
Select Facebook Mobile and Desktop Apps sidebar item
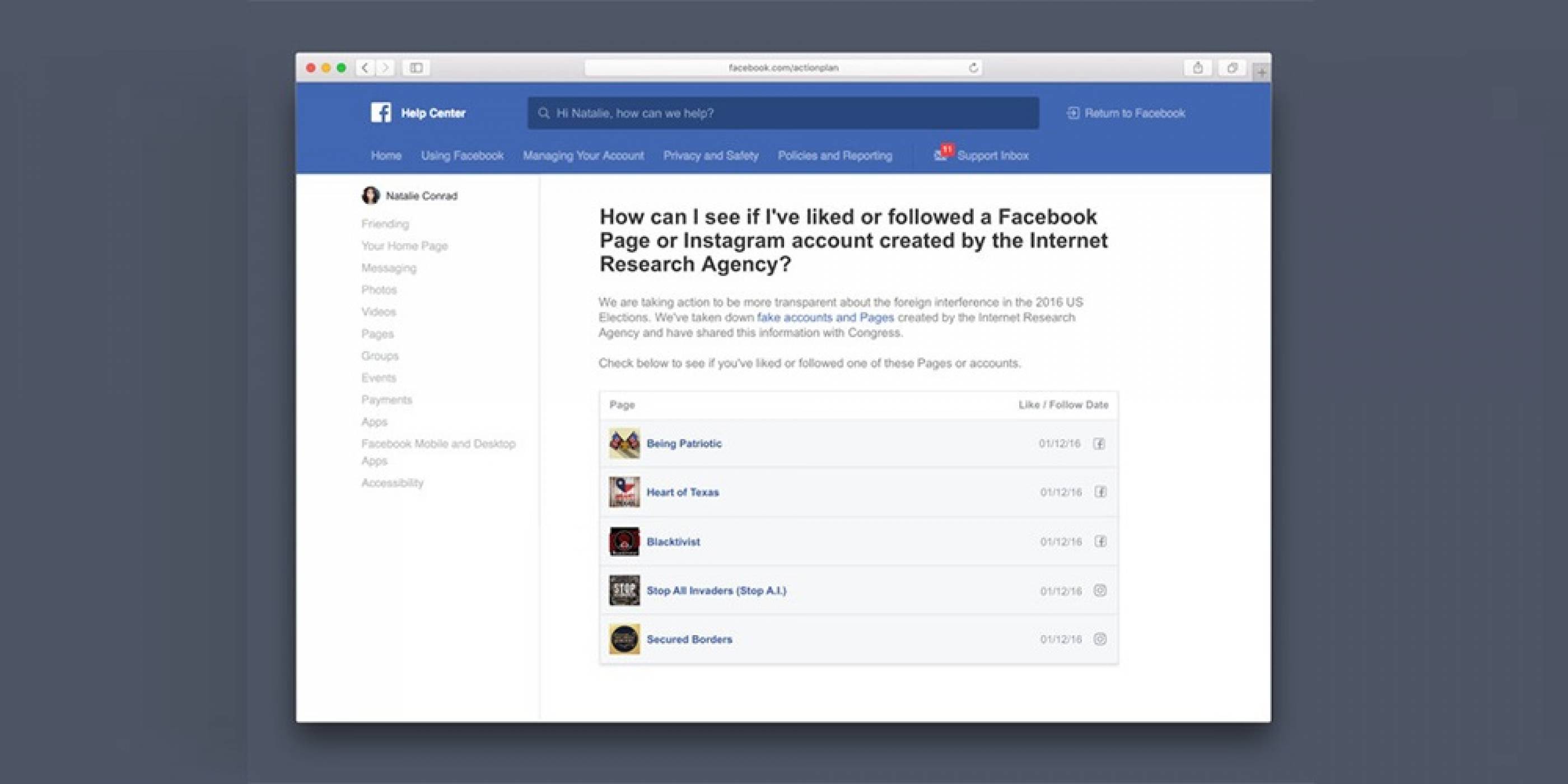tap(438, 452)
